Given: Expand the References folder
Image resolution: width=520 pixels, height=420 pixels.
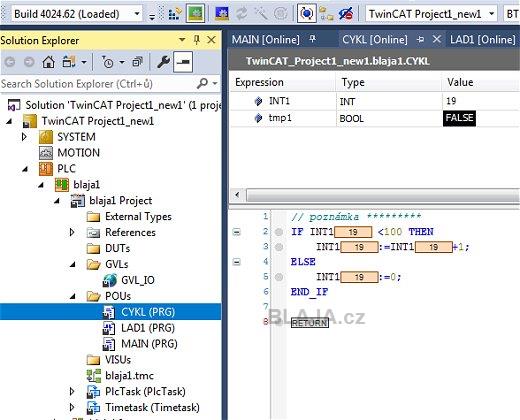Looking at the screenshot, I should (x=72, y=232).
